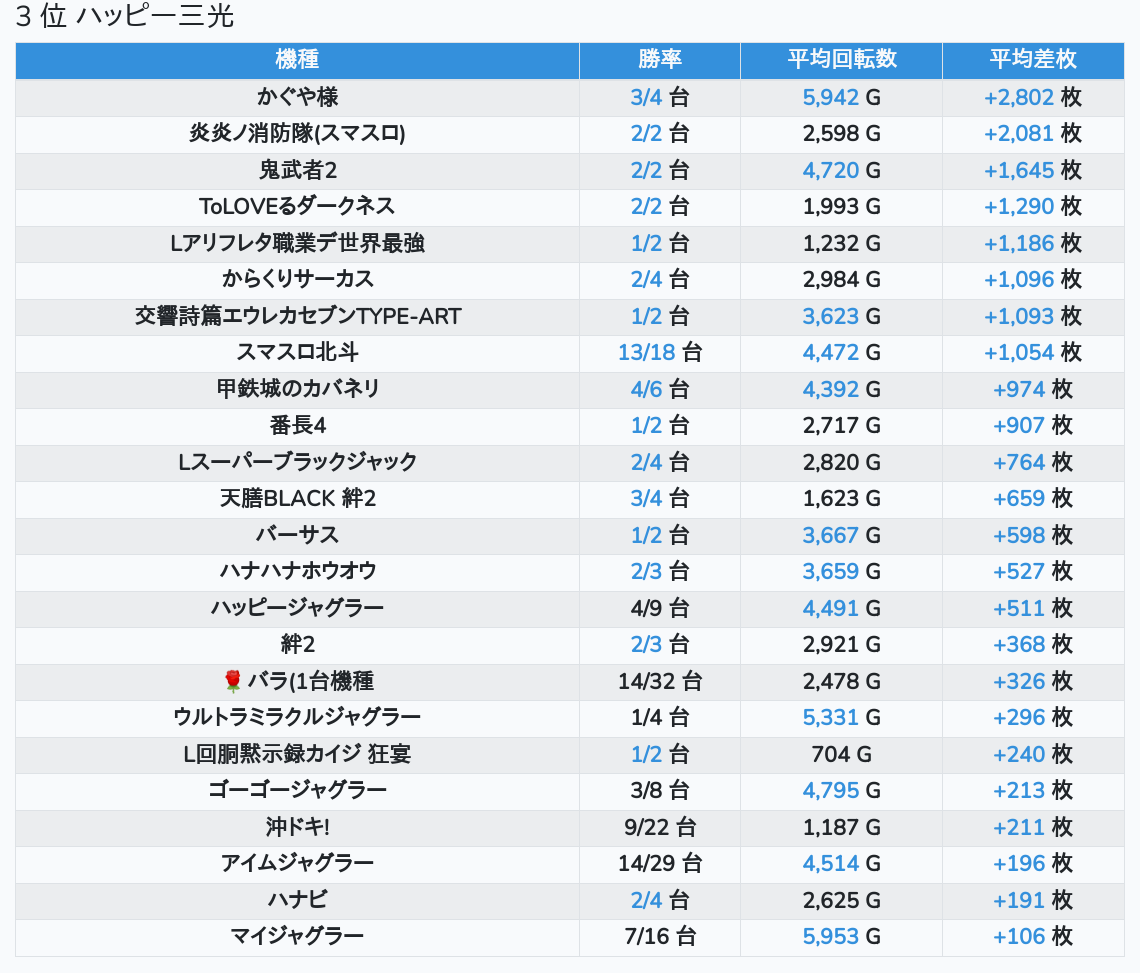Click the 7/16 台 win rate value
1140x973 pixels.
coord(659,937)
